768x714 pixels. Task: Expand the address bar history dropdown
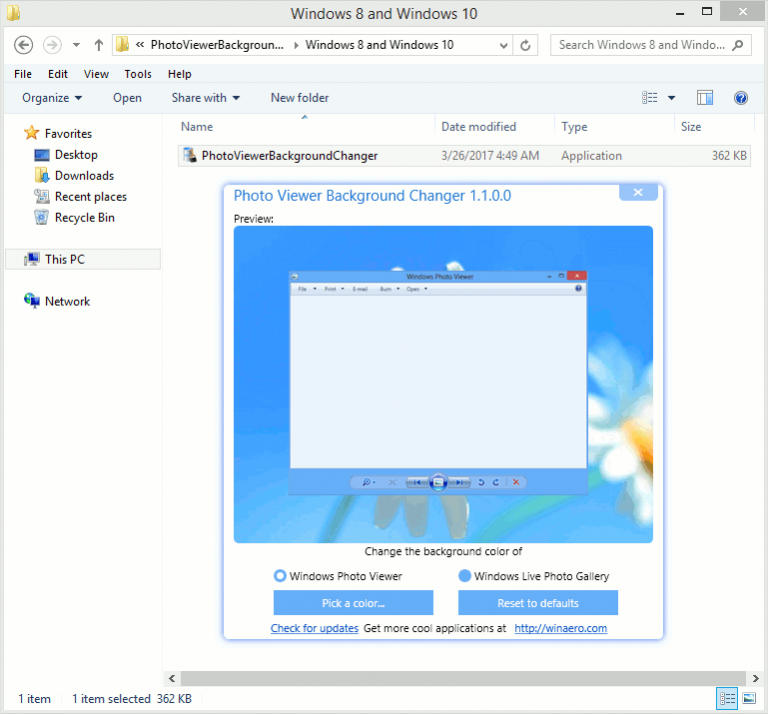pyautogui.click(x=503, y=46)
